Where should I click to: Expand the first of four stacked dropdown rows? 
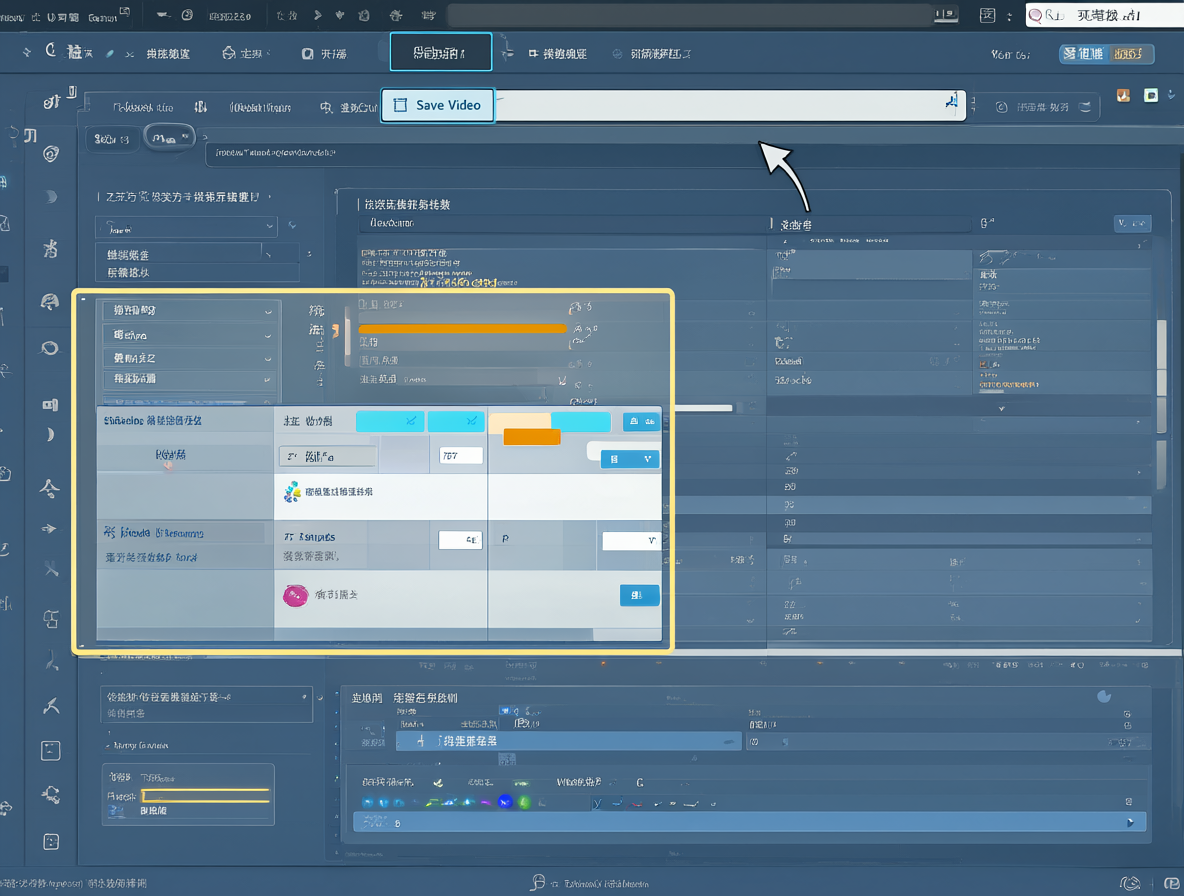click(189, 310)
